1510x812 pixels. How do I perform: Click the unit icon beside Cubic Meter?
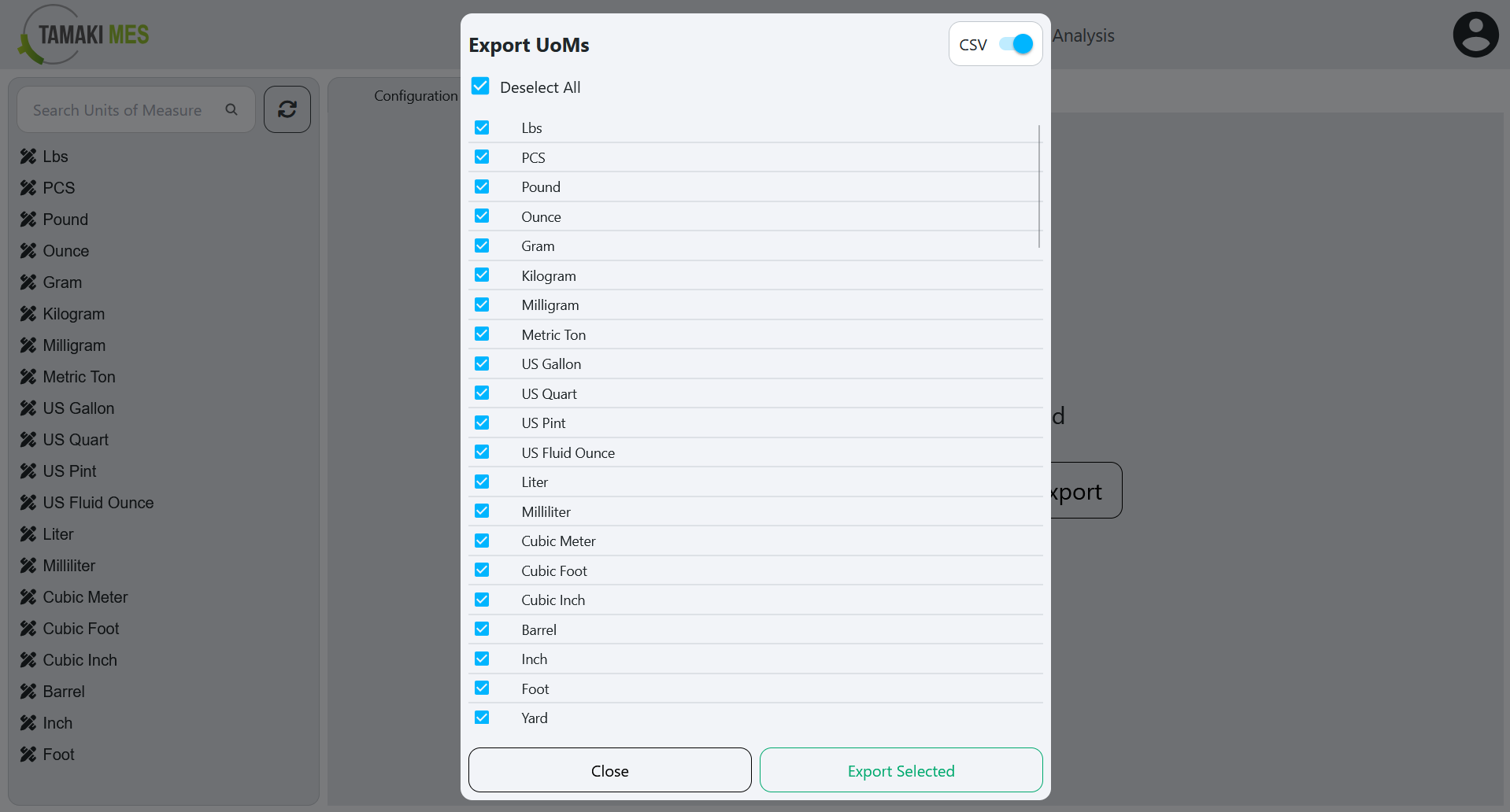point(28,596)
